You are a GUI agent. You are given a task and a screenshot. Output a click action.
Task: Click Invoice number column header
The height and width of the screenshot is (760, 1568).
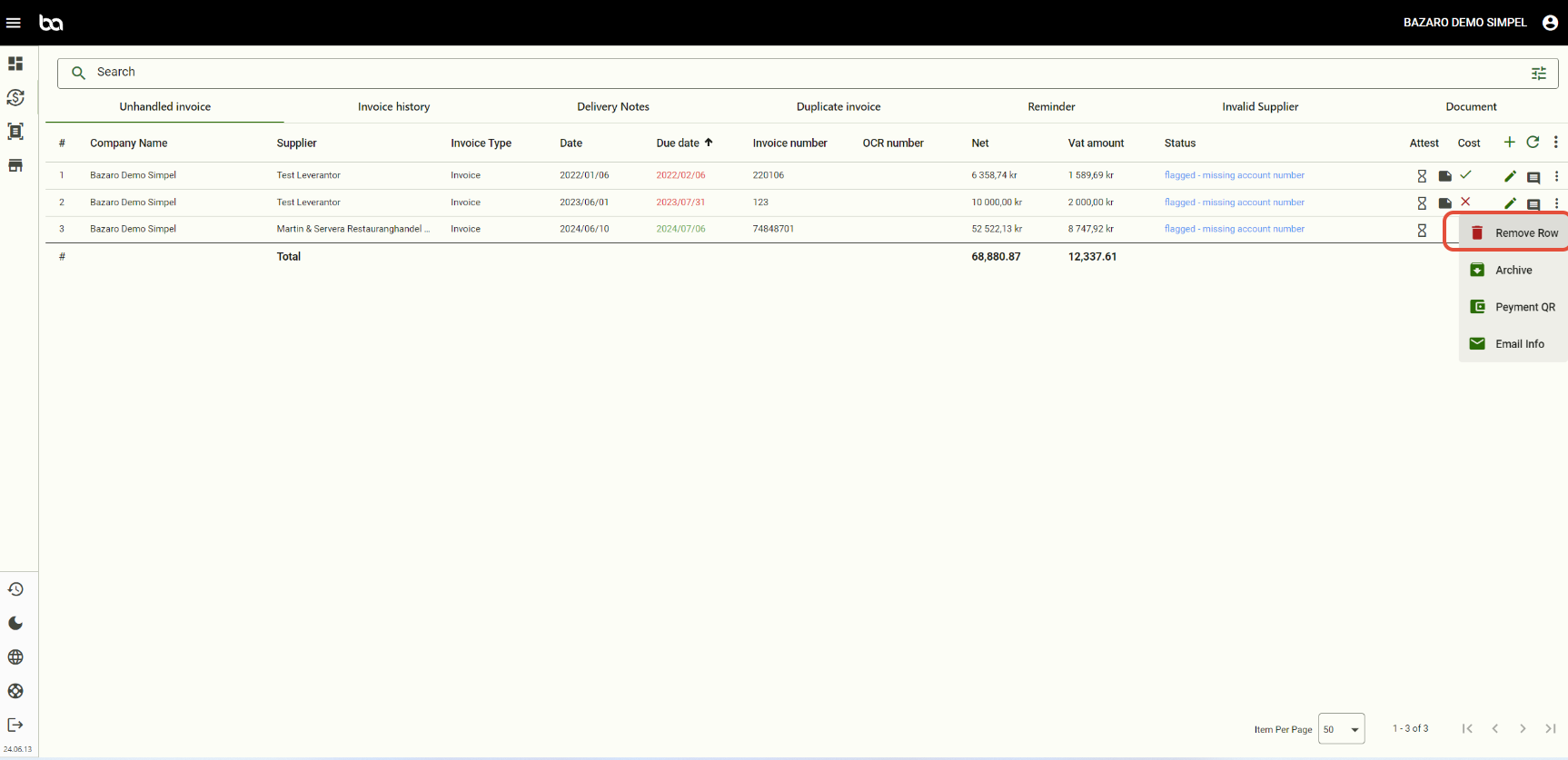click(x=789, y=143)
